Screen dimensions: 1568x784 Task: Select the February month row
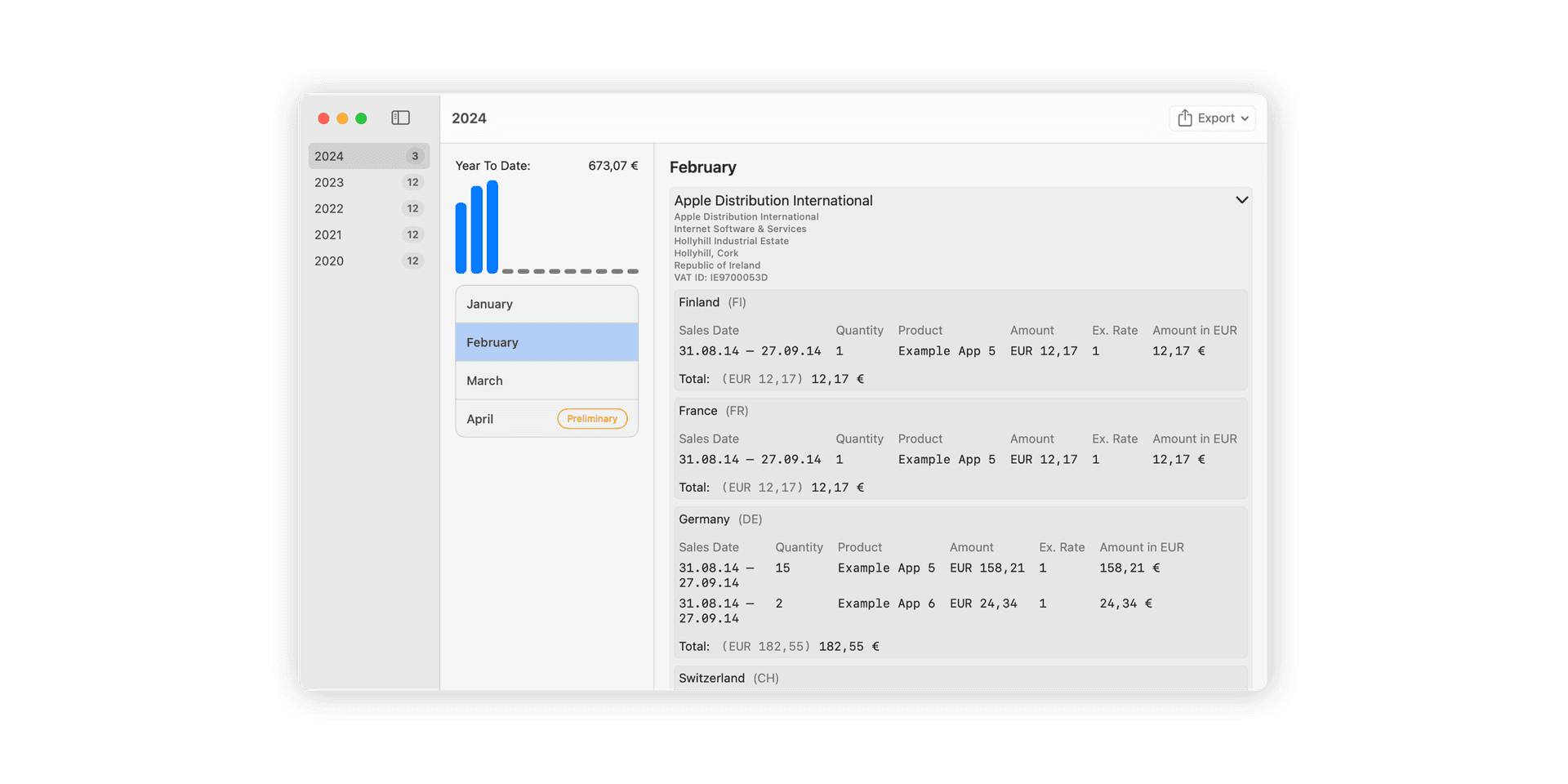546,342
